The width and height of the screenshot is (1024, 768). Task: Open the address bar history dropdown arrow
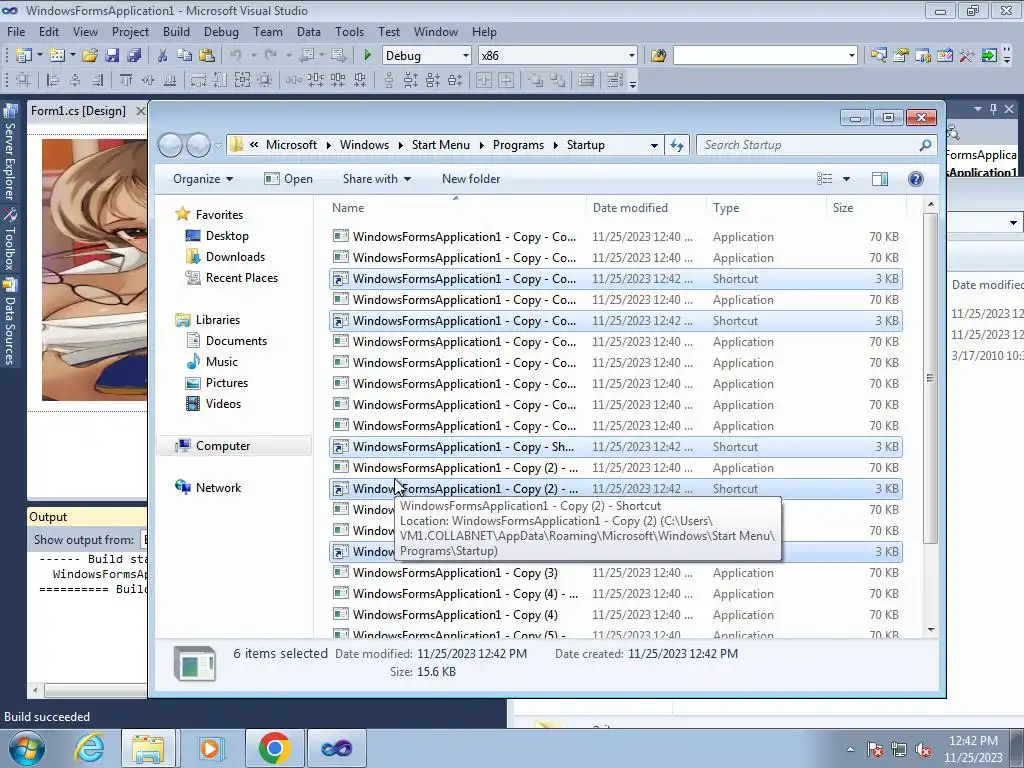coord(654,145)
